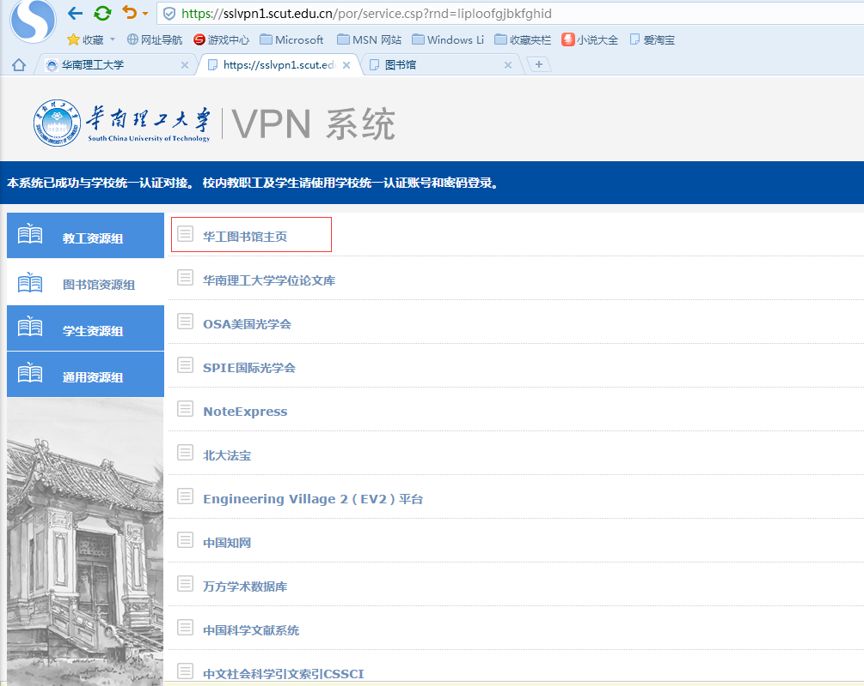864x686 pixels.
Task: Click the document icon beside 中文社会科学引文索引CSSCI
Action: pyautogui.click(x=185, y=671)
